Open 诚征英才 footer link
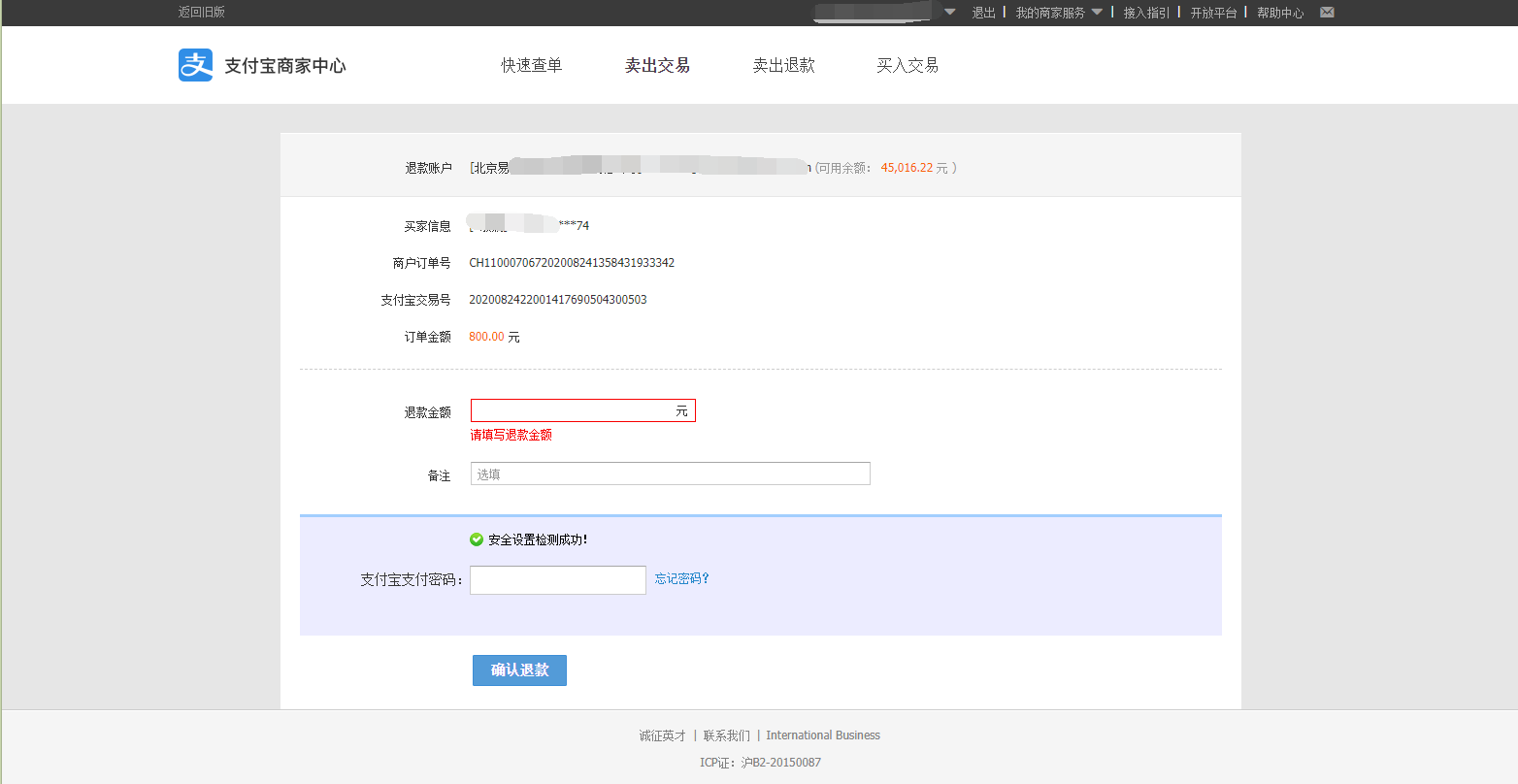 pos(662,735)
